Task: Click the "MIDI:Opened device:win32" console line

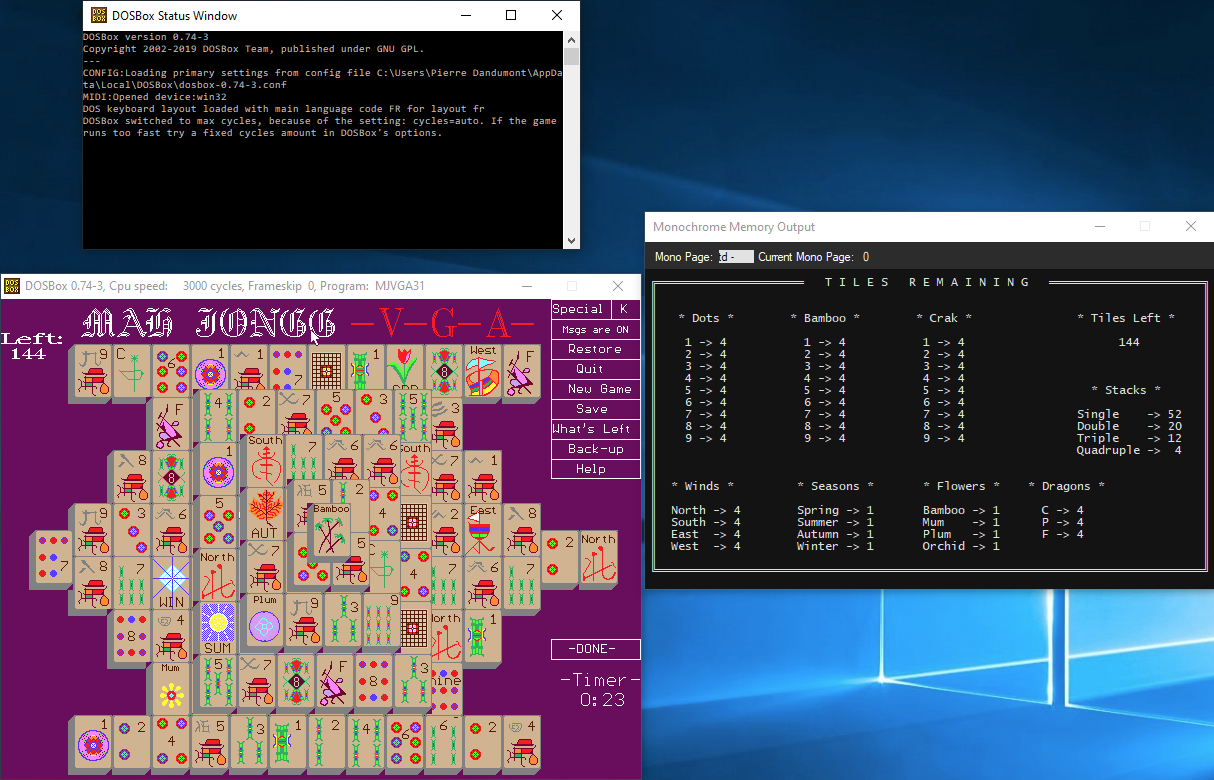Action: pos(154,97)
